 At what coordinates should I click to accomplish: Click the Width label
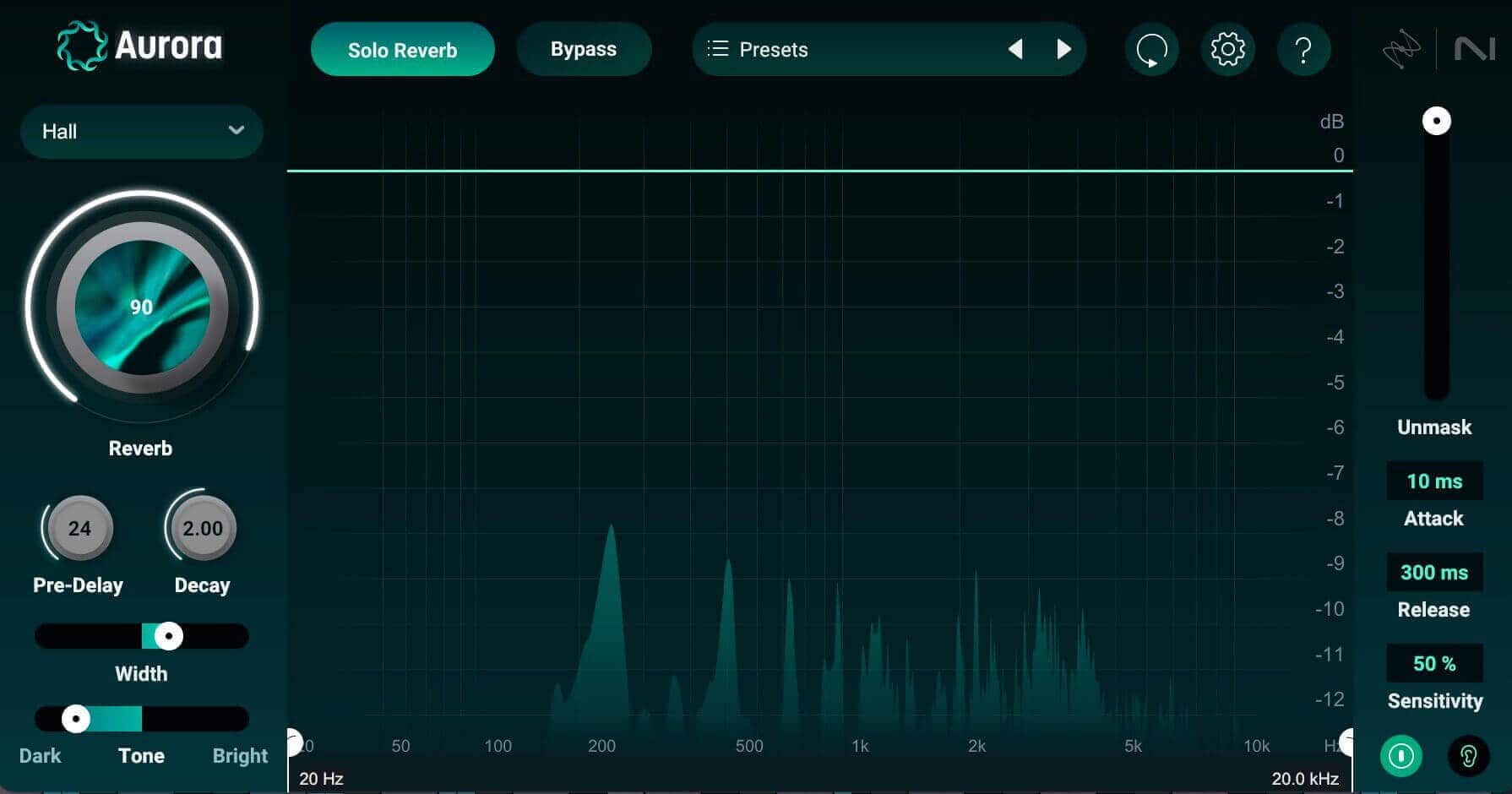pyautogui.click(x=141, y=674)
